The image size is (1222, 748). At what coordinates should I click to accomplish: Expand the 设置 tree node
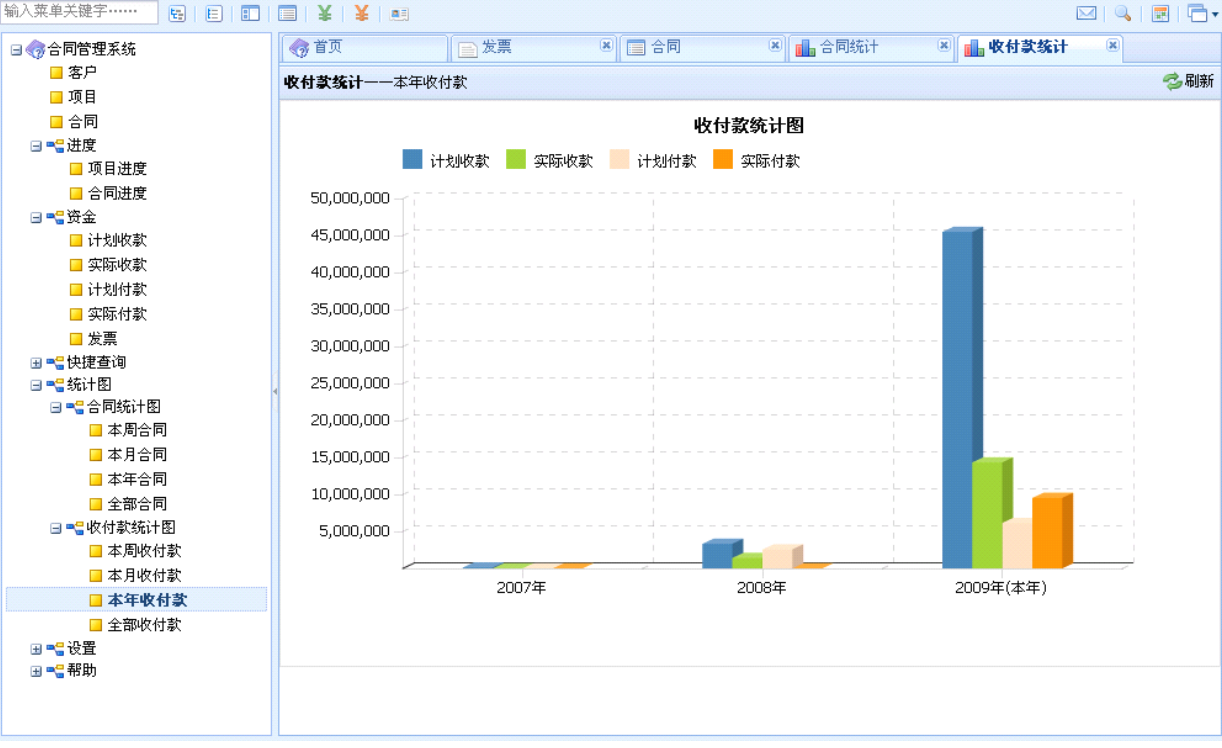pyautogui.click(x=36, y=649)
